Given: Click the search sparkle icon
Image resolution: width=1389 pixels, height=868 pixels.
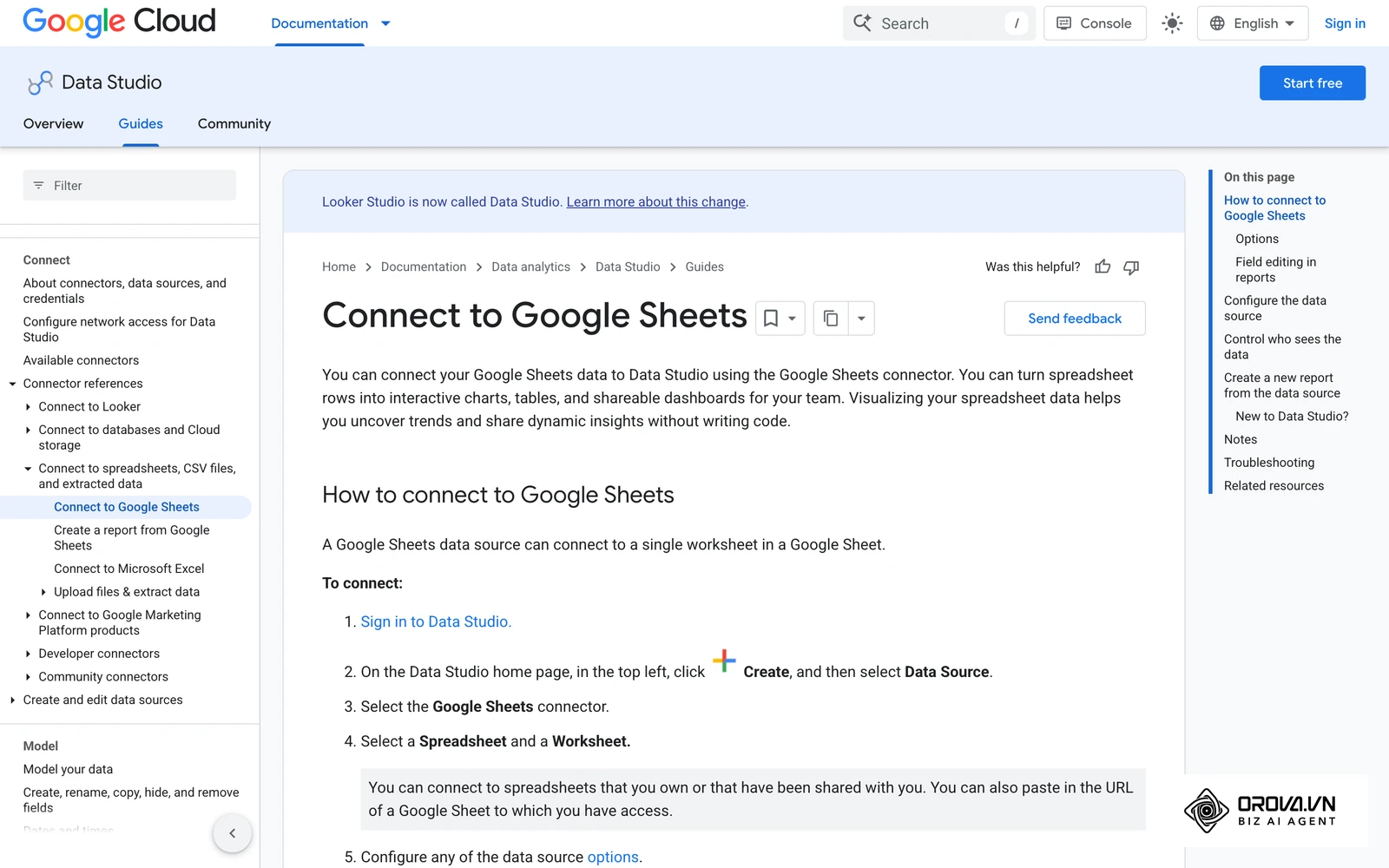Looking at the screenshot, I should (x=862, y=23).
